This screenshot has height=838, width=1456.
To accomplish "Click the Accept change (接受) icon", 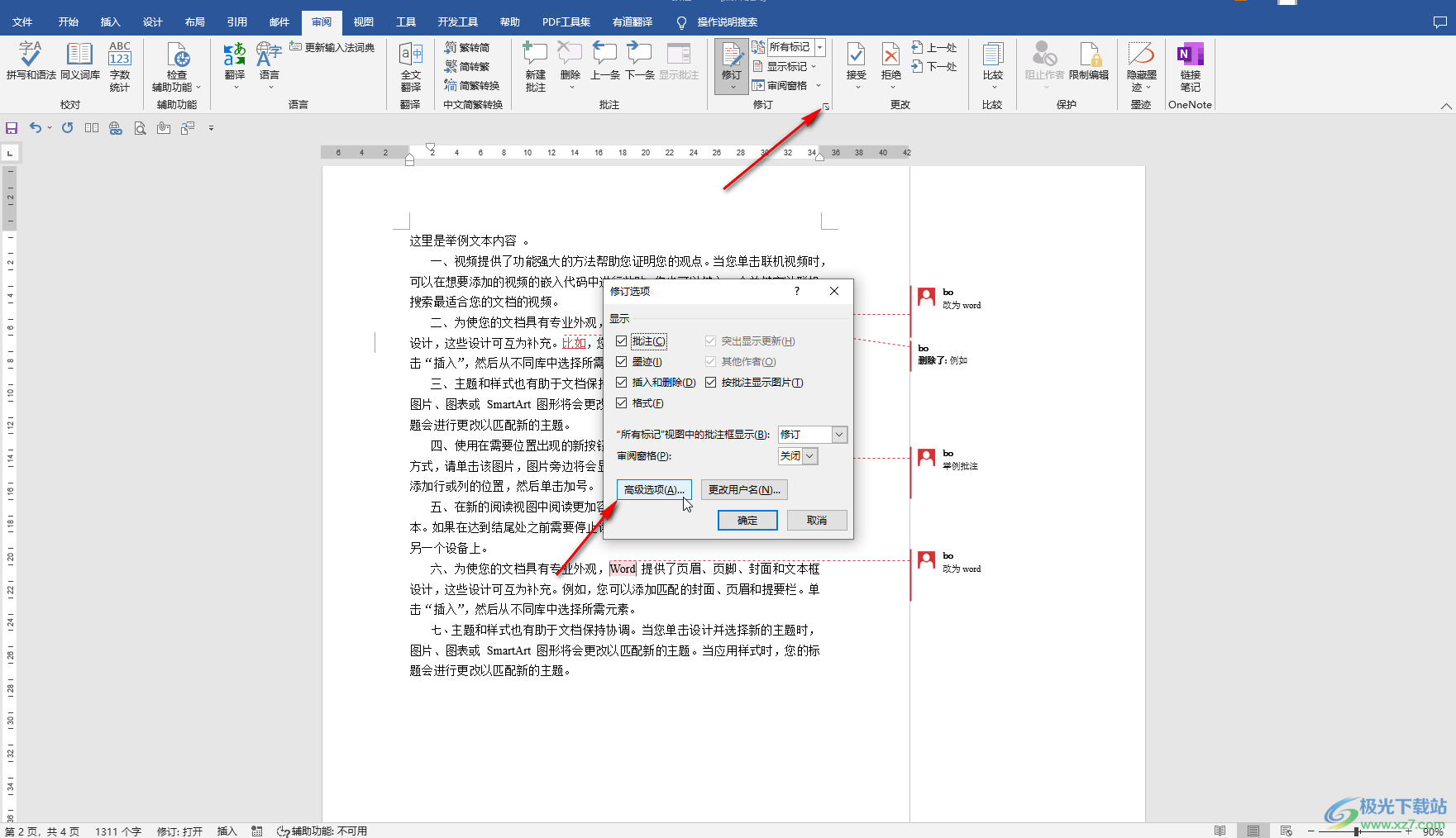I will click(857, 56).
